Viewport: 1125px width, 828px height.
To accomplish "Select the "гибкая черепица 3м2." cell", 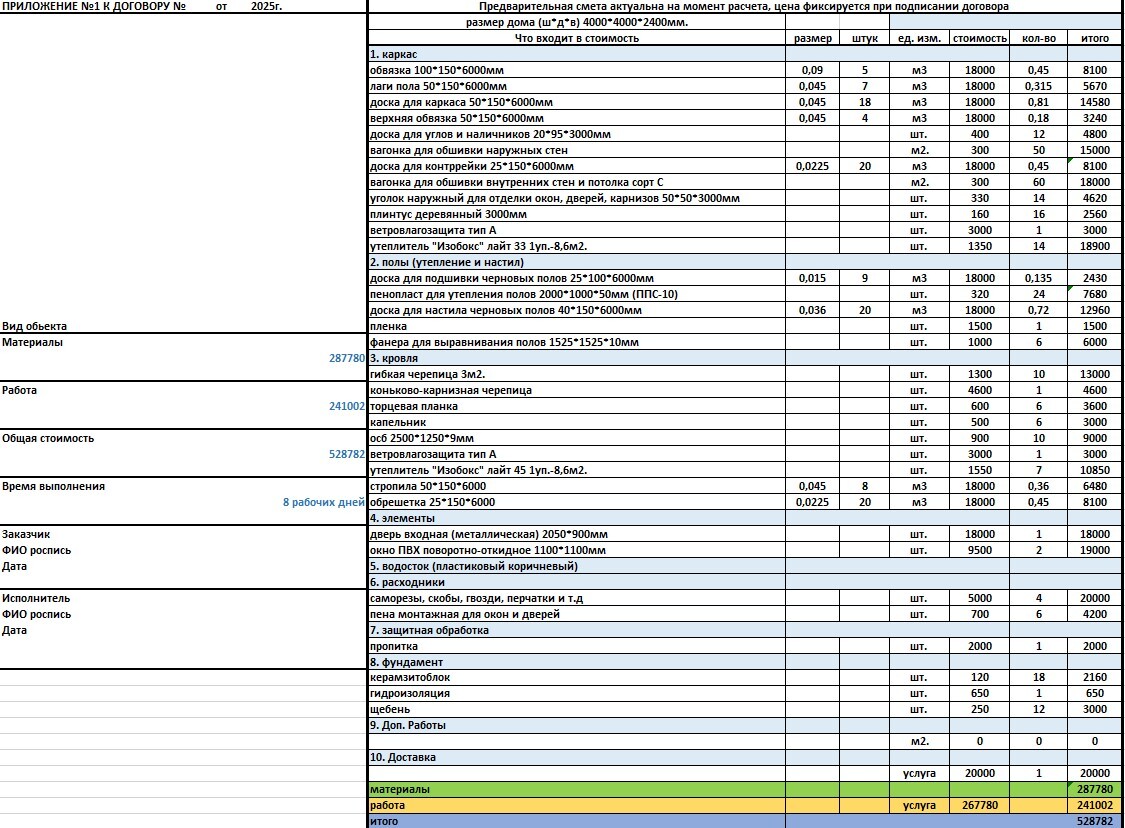I will [577, 374].
